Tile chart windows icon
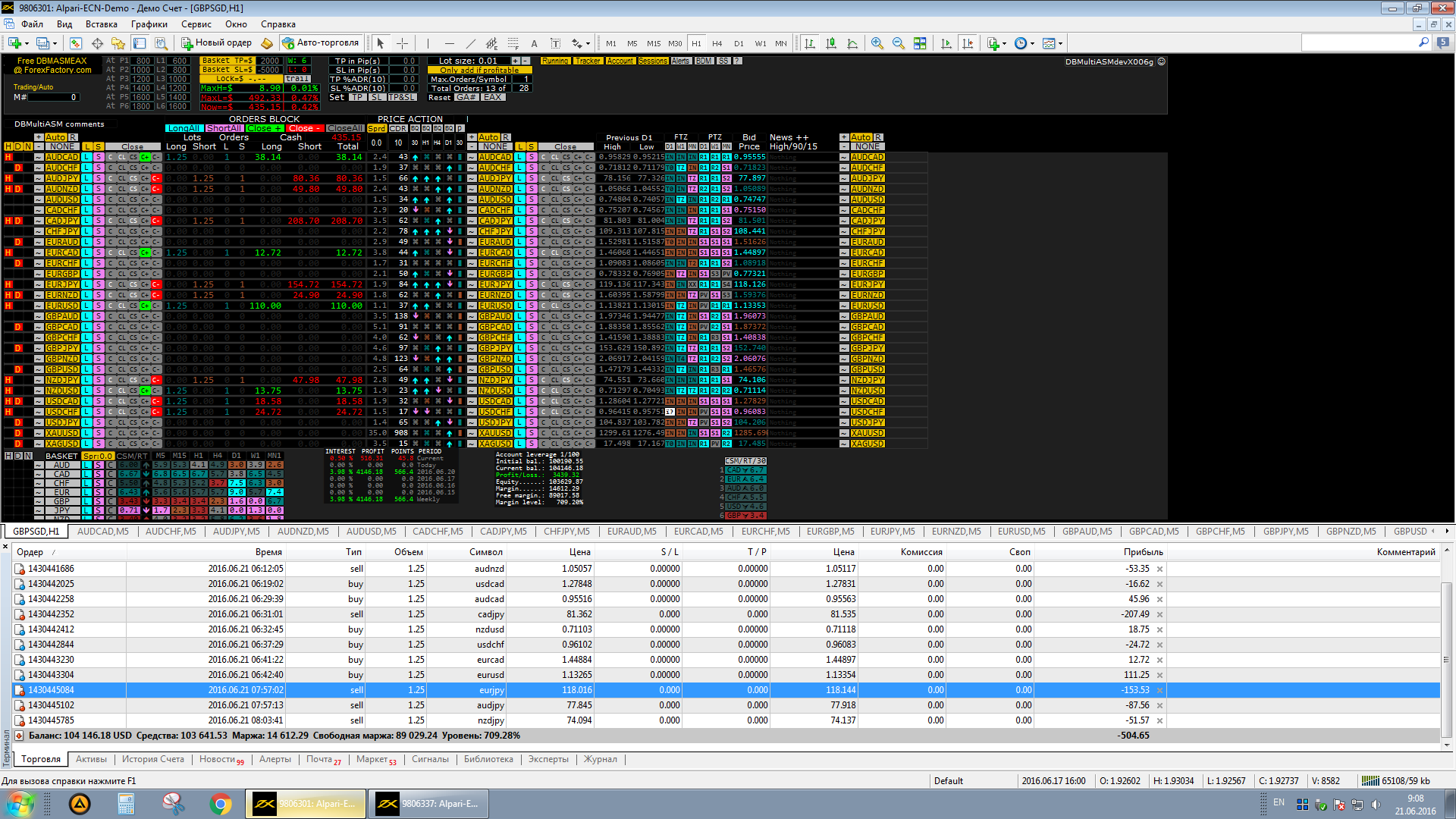The height and width of the screenshot is (819, 1456). pos(920,43)
